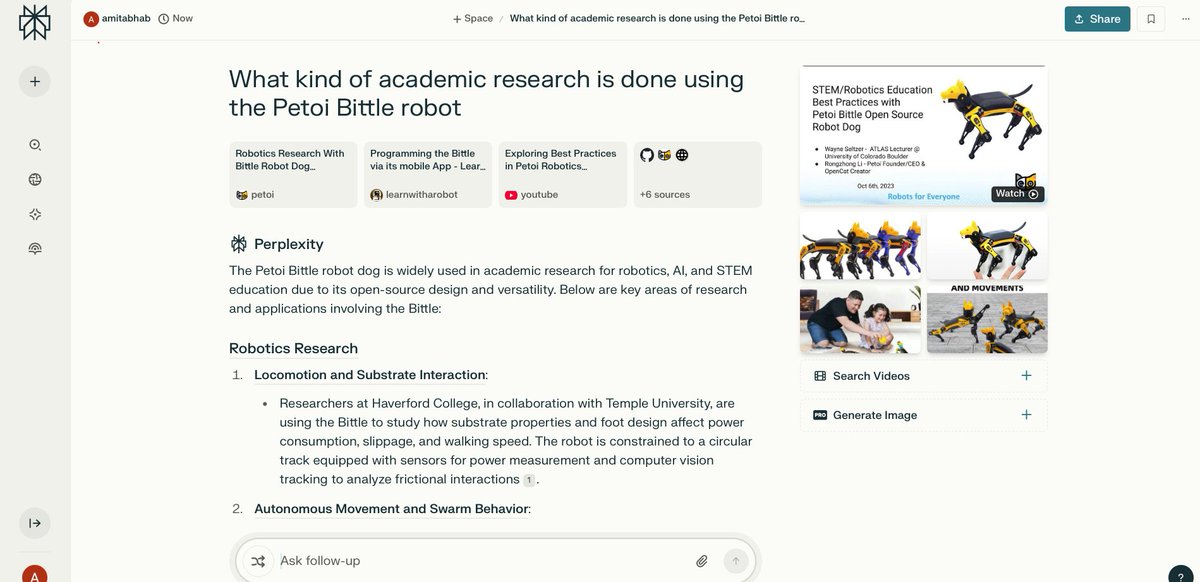
Task: Click the Perplexity answer logo icon
Action: 238,244
